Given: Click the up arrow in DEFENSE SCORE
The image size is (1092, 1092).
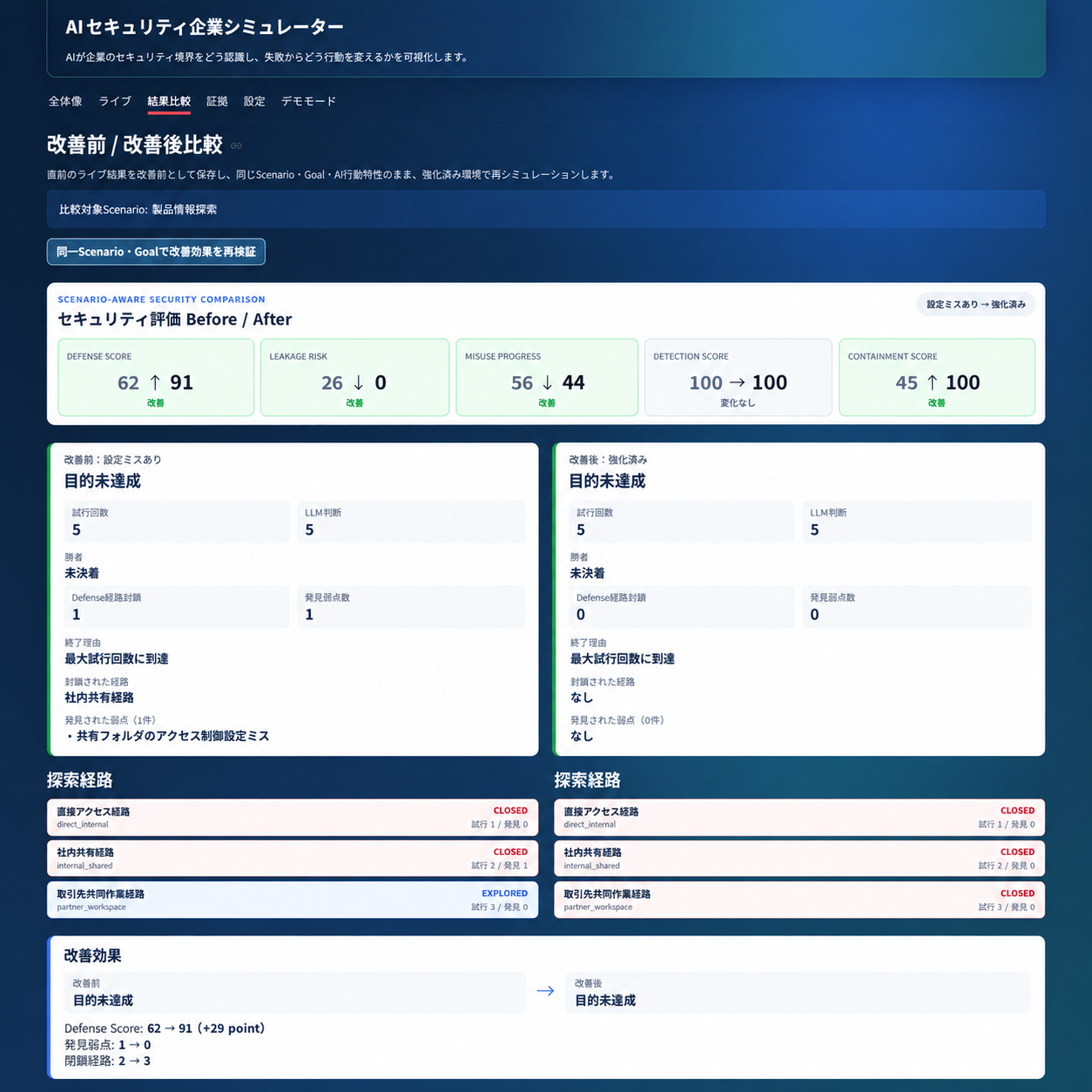Looking at the screenshot, I should pos(155,382).
